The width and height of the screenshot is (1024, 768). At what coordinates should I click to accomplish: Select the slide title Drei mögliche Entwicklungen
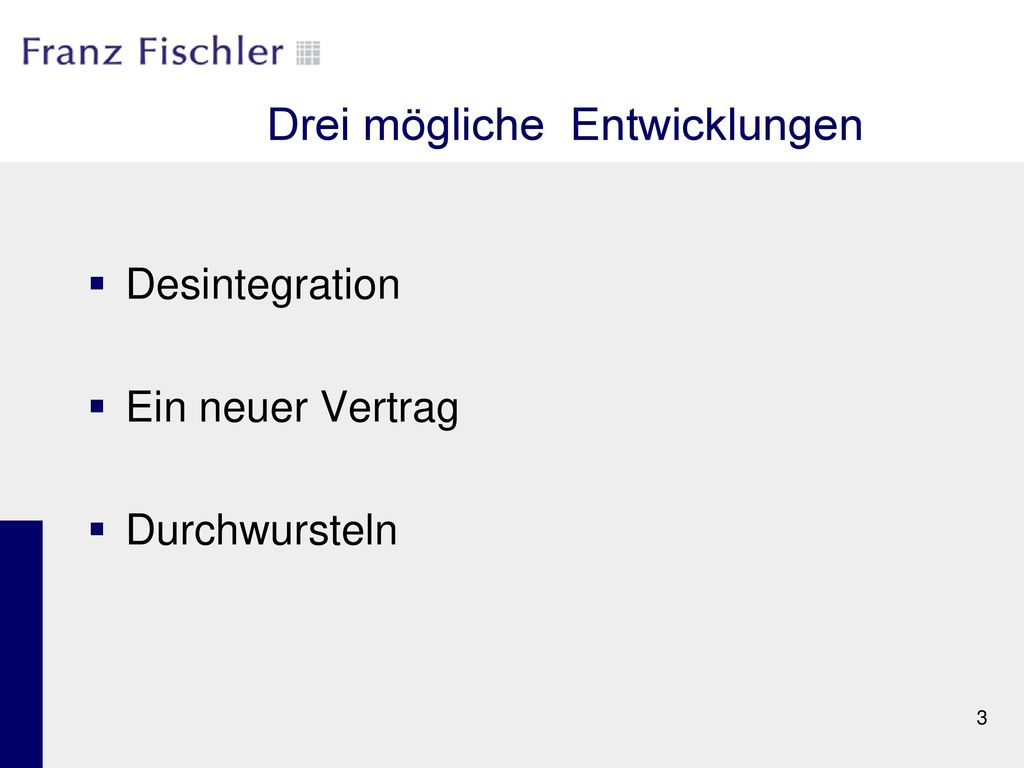pos(565,125)
